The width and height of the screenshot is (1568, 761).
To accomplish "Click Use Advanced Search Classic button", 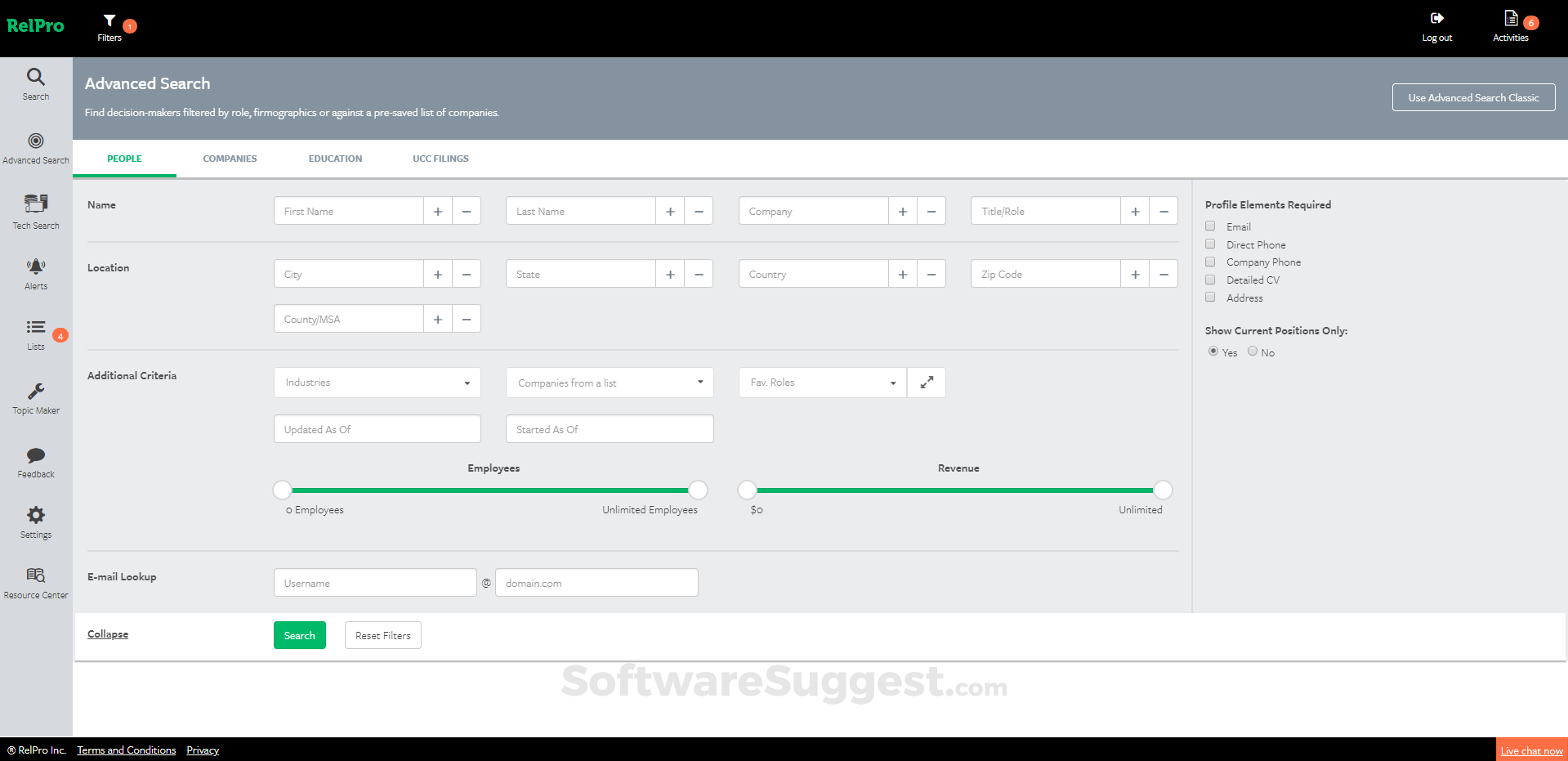I will [1472, 96].
